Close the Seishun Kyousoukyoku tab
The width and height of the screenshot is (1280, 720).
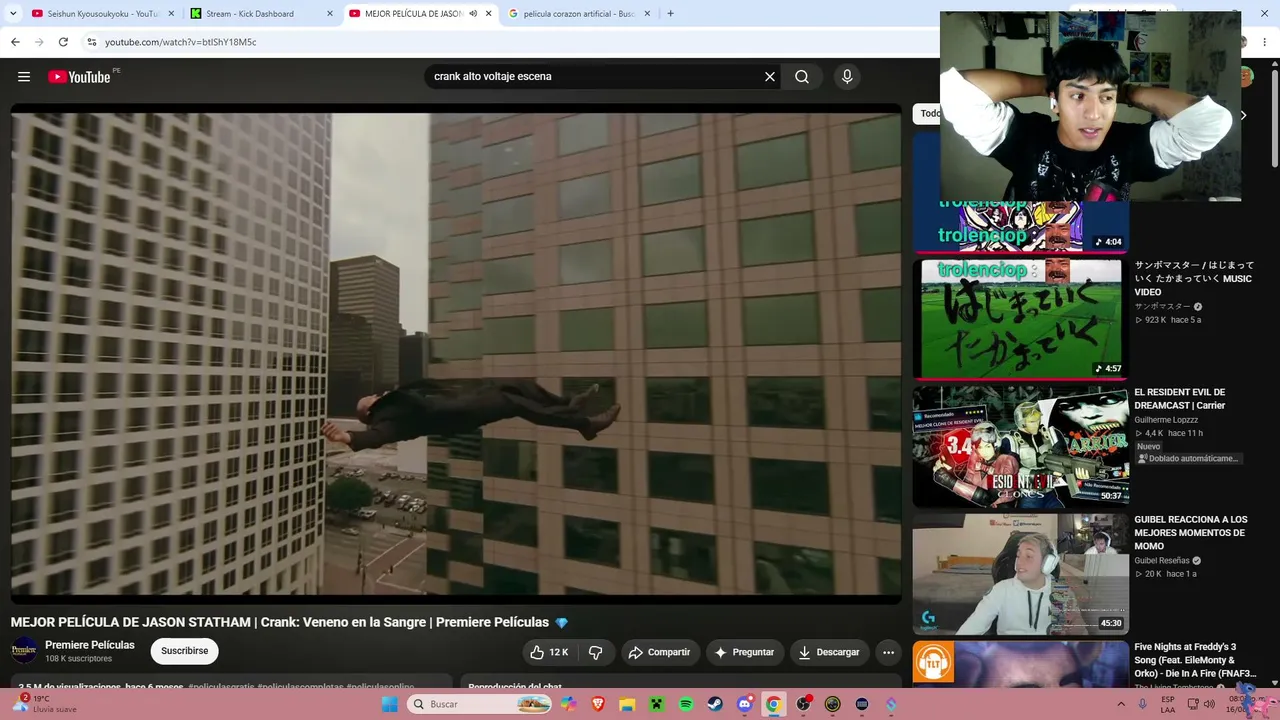tap(171, 14)
